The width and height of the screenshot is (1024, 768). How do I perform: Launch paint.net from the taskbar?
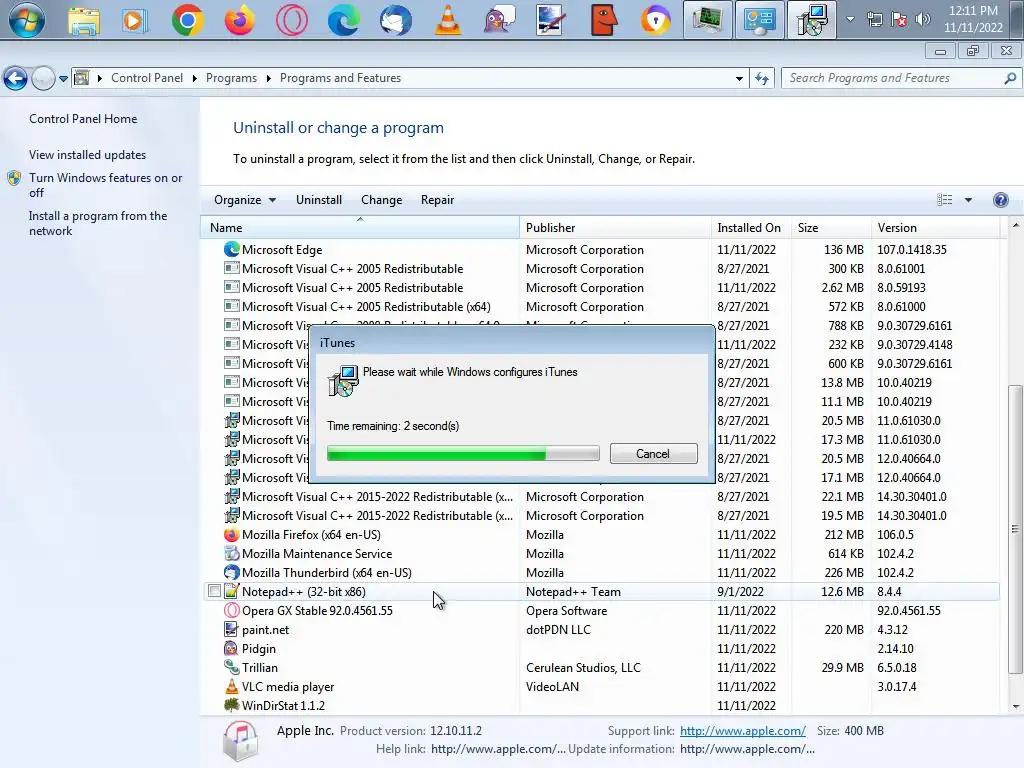(x=551, y=20)
